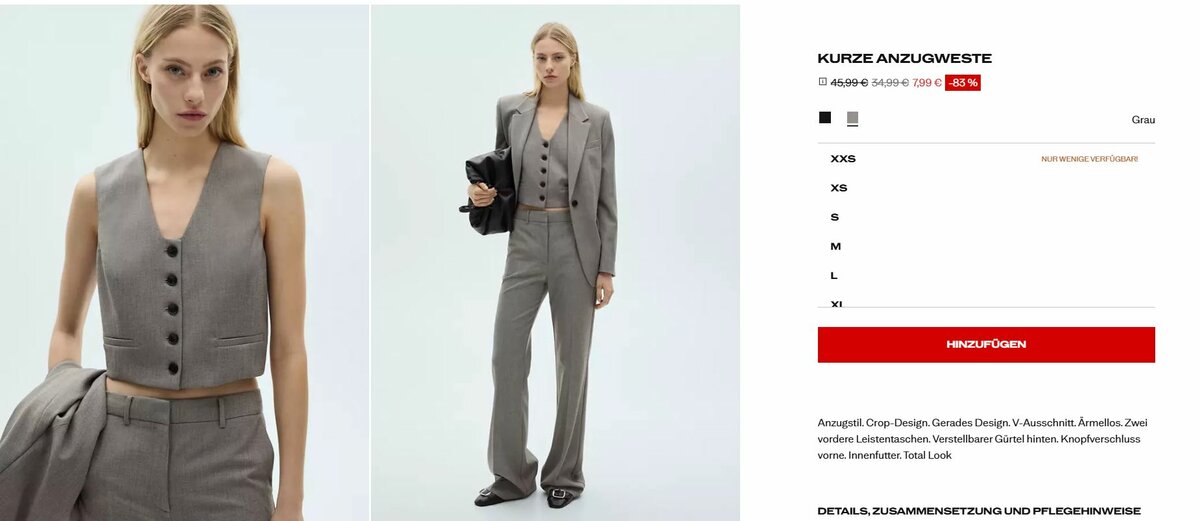Pick size S from the list
This screenshot has width=1200, height=521.
click(986, 217)
